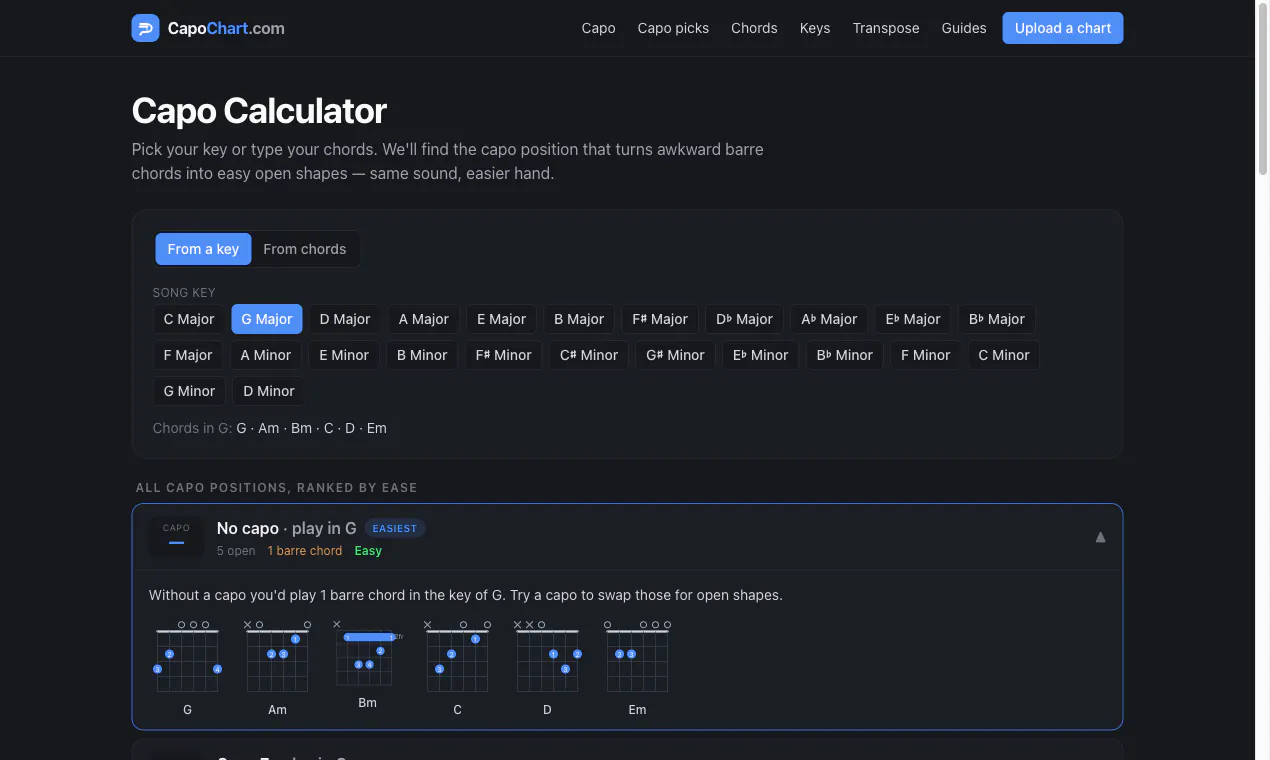Open the Keys nav link
Screen dimensions: 1270x760
815,28
